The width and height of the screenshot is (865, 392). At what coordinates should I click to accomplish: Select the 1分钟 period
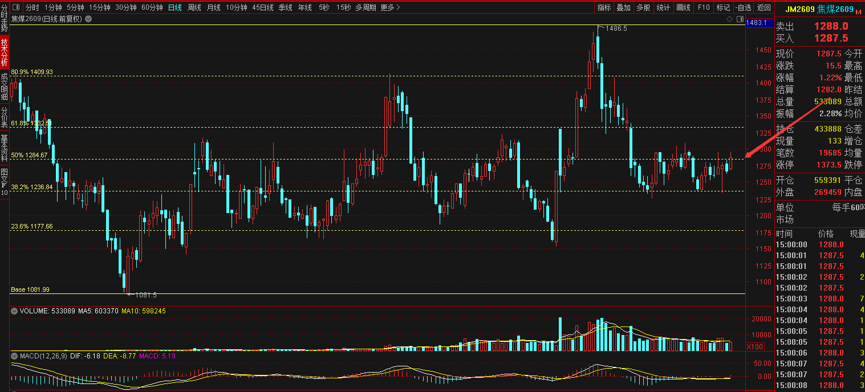[54, 8]
